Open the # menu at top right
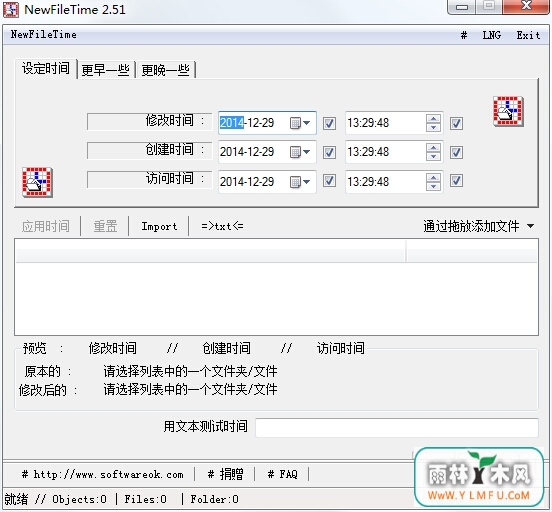552x512 pixels. coord(464,35)
